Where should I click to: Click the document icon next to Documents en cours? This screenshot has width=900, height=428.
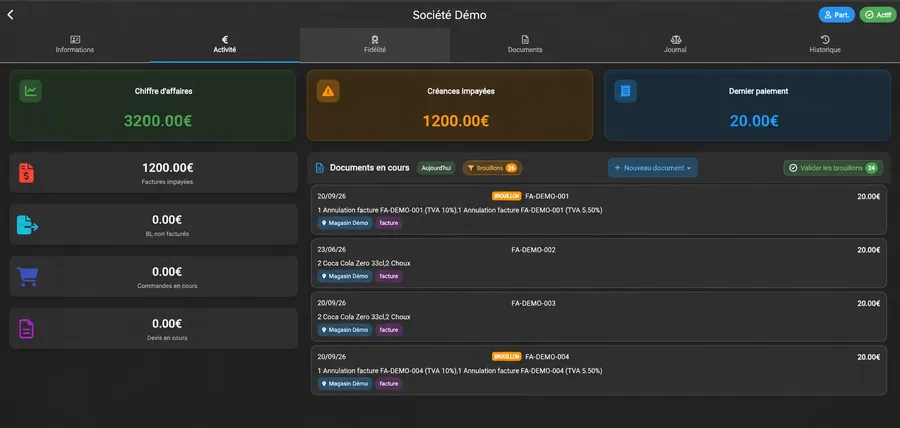pyautogui.click(x=320, y=168)
